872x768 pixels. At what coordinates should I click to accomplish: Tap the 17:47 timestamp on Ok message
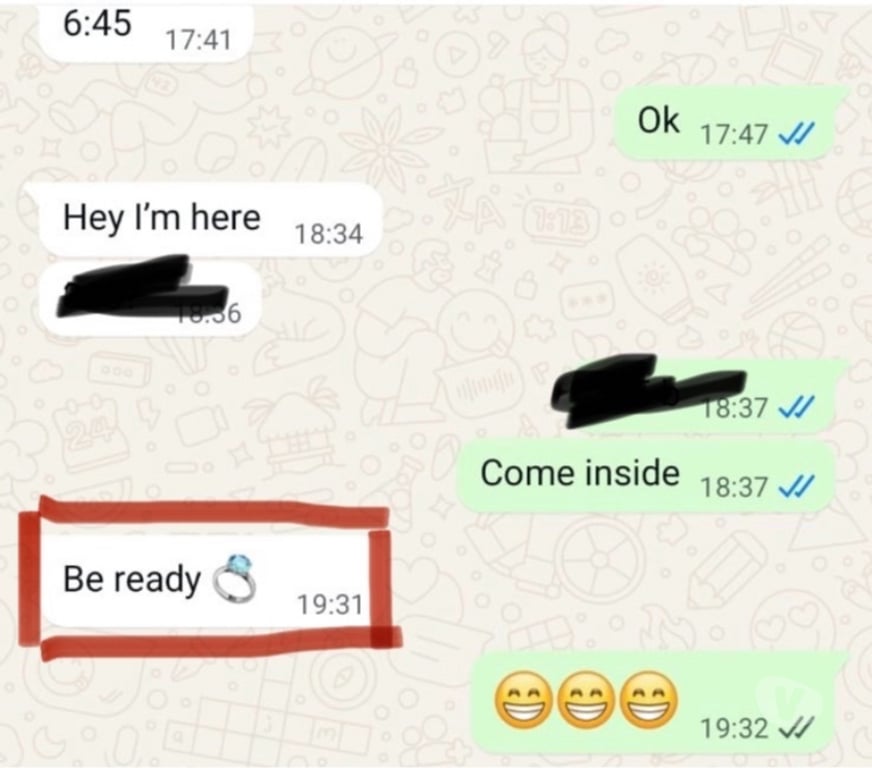coord(735,135)
